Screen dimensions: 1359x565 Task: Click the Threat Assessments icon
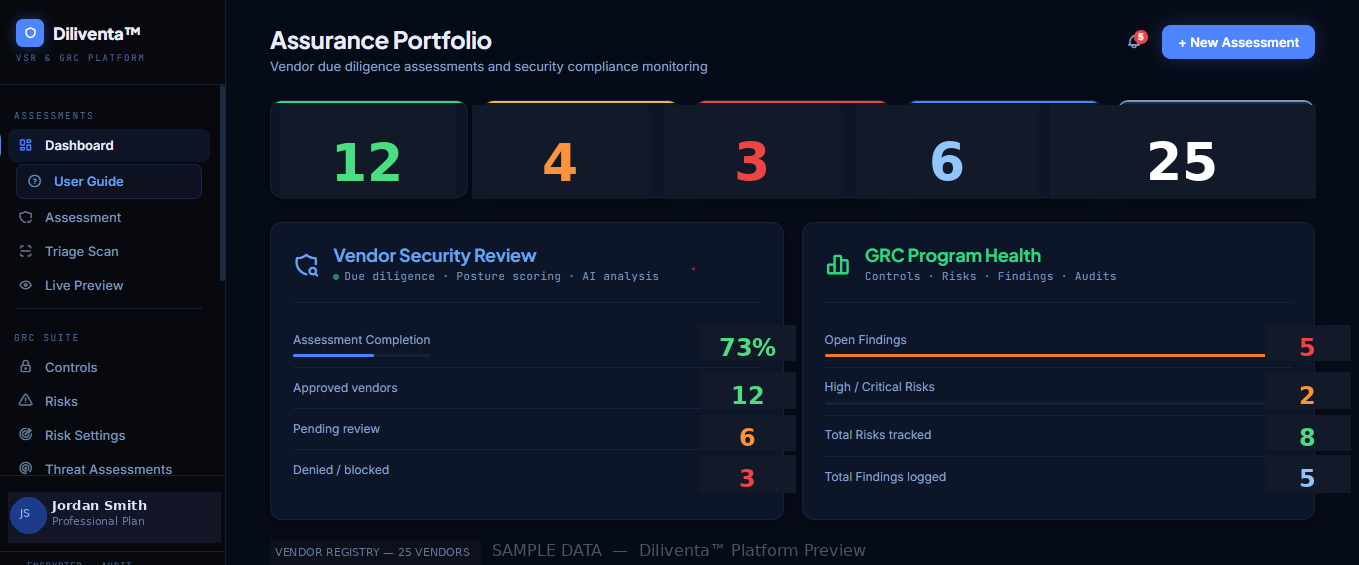(26, 469)
